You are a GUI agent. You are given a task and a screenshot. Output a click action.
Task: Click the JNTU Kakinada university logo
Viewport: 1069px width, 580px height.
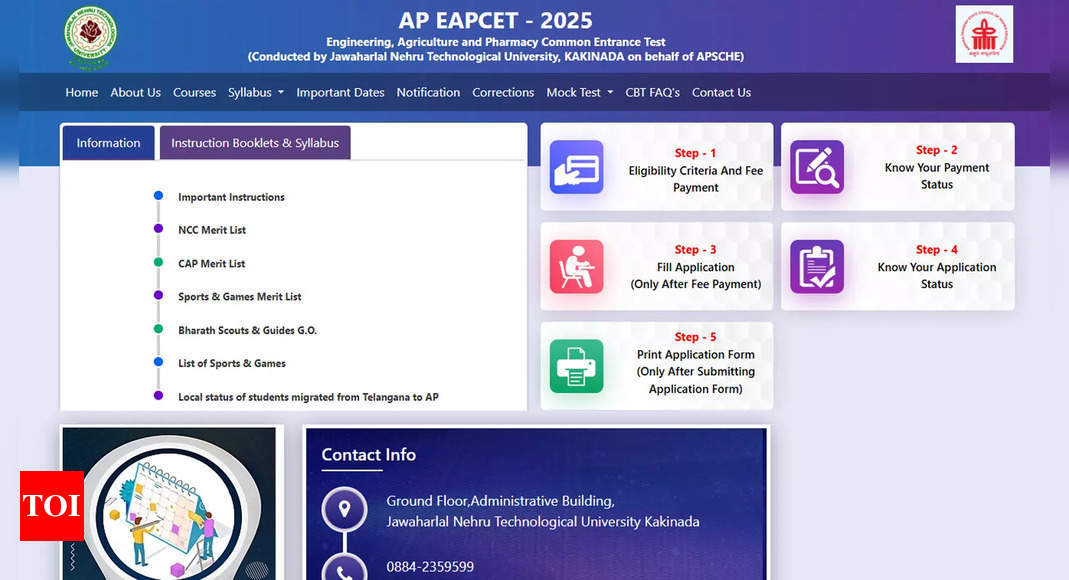[90, 36]
